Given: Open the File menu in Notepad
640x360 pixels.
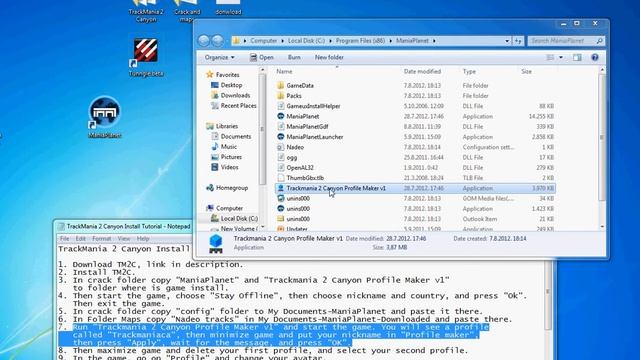Looking at the screenshot, I should (64, 239).
